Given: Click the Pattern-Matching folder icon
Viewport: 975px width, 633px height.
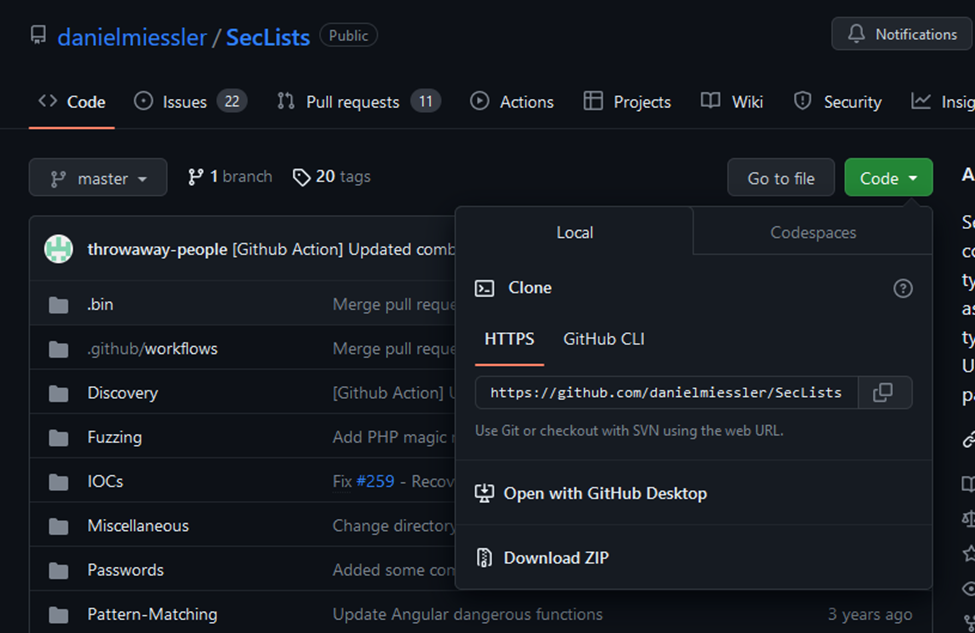Looking at the screenshot, I should coord(58,615).
